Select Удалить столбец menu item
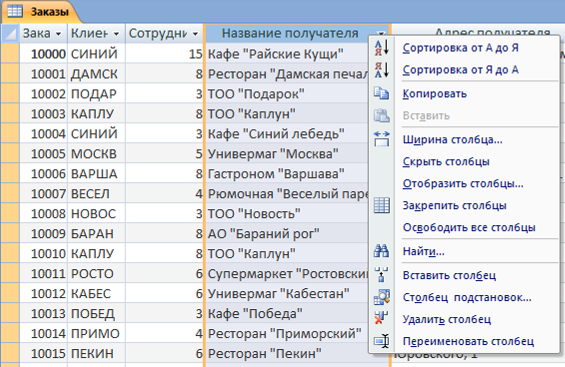Image resolution: width=565 pixels, height=367 pixels. (x=447, y=319)
